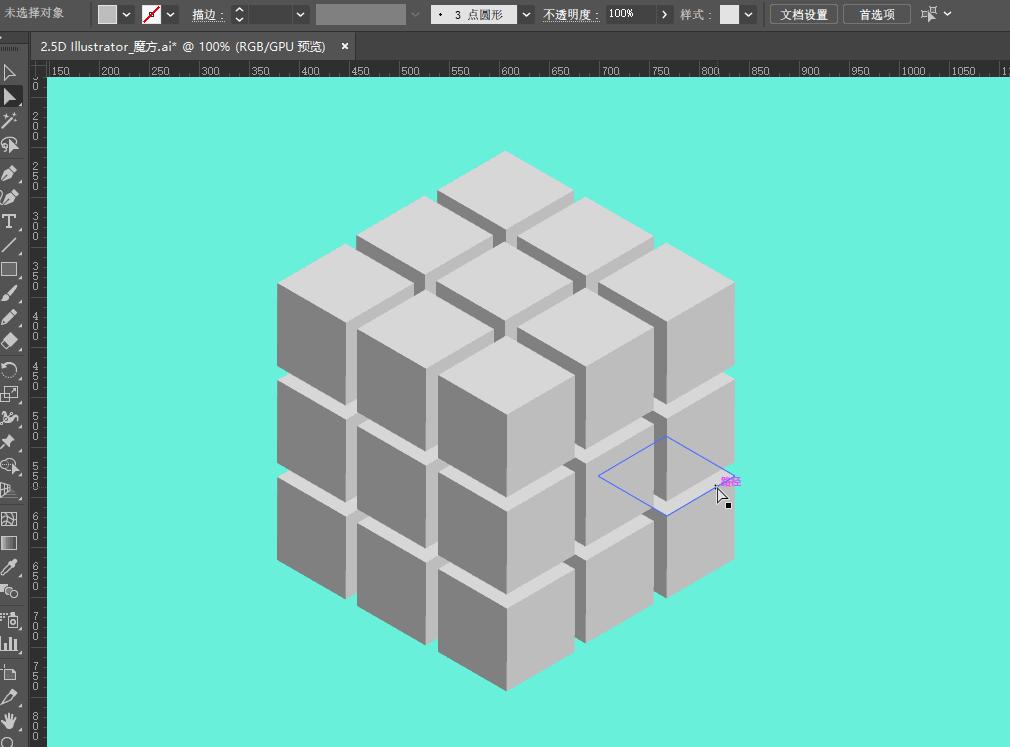1010x747 pixels.
Task: Select the Type tool
Action: tap(10, 221)
